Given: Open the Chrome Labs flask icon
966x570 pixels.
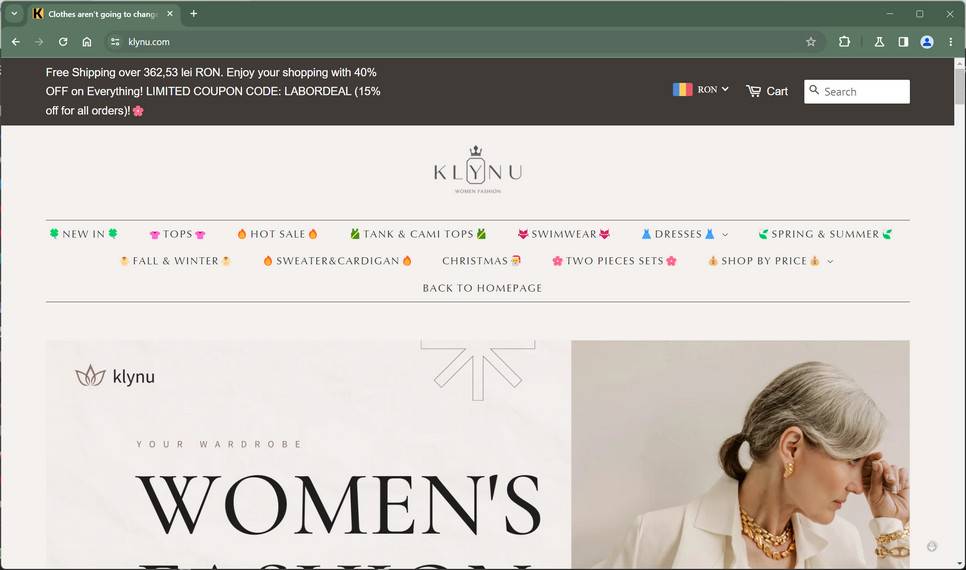Looking at the screenshot, I should pyautogui.click(x=879, y=42).
